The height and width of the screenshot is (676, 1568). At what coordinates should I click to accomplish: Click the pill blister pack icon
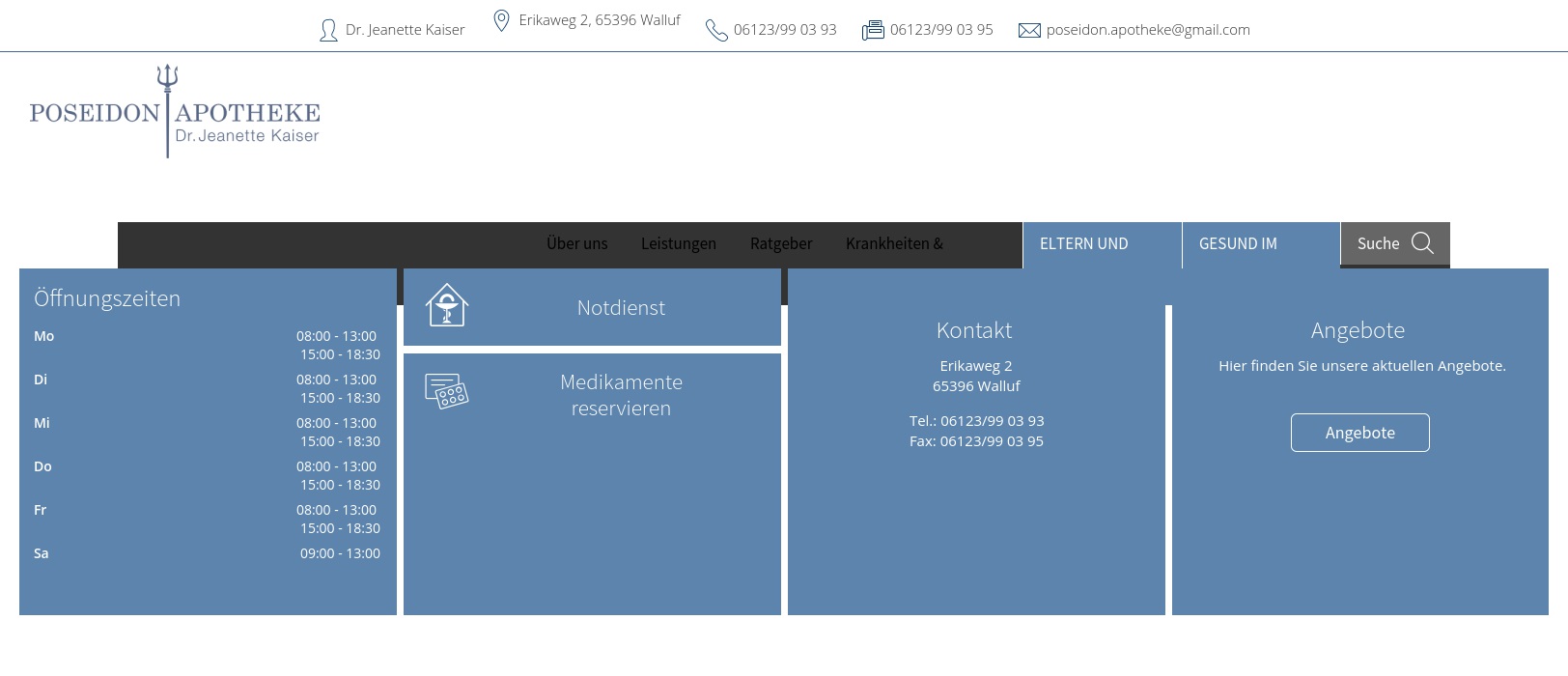[447, 391]
